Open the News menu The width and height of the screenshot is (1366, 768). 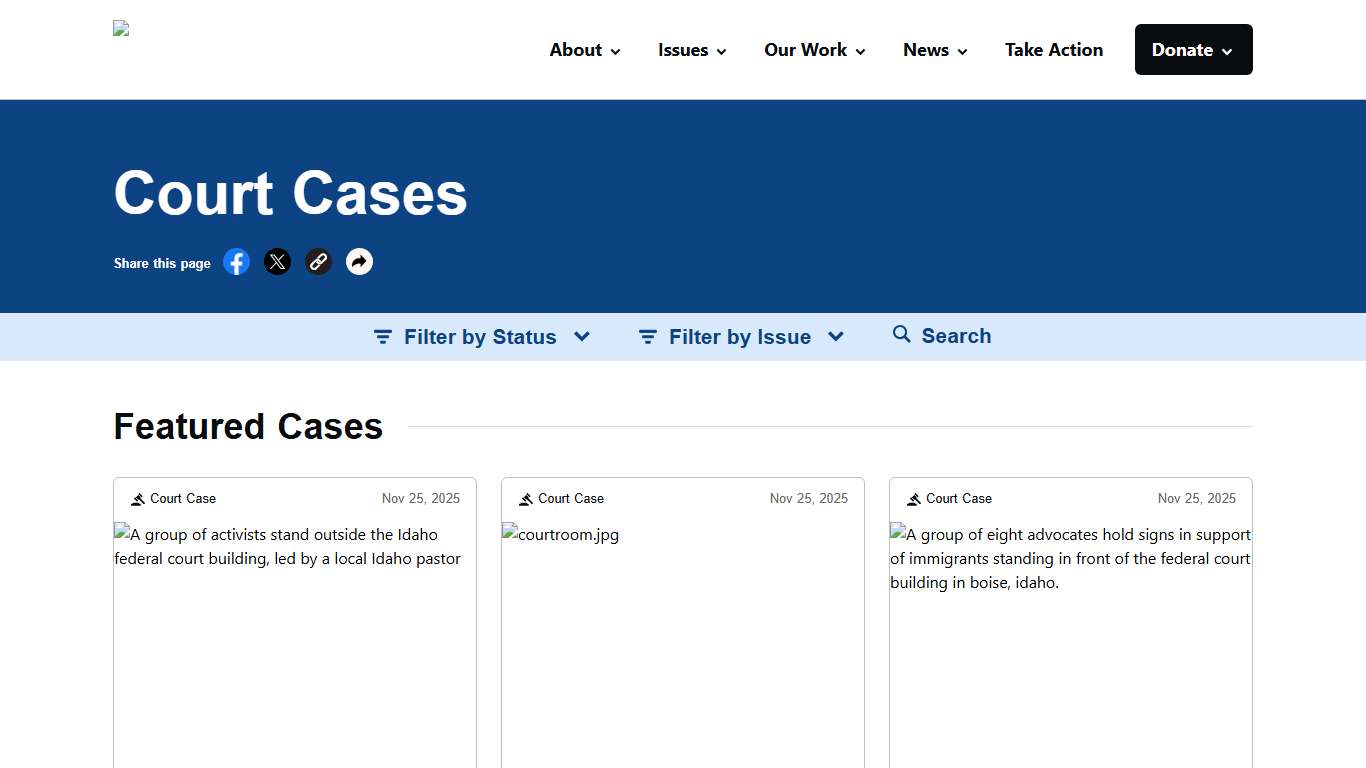point(926,49)
